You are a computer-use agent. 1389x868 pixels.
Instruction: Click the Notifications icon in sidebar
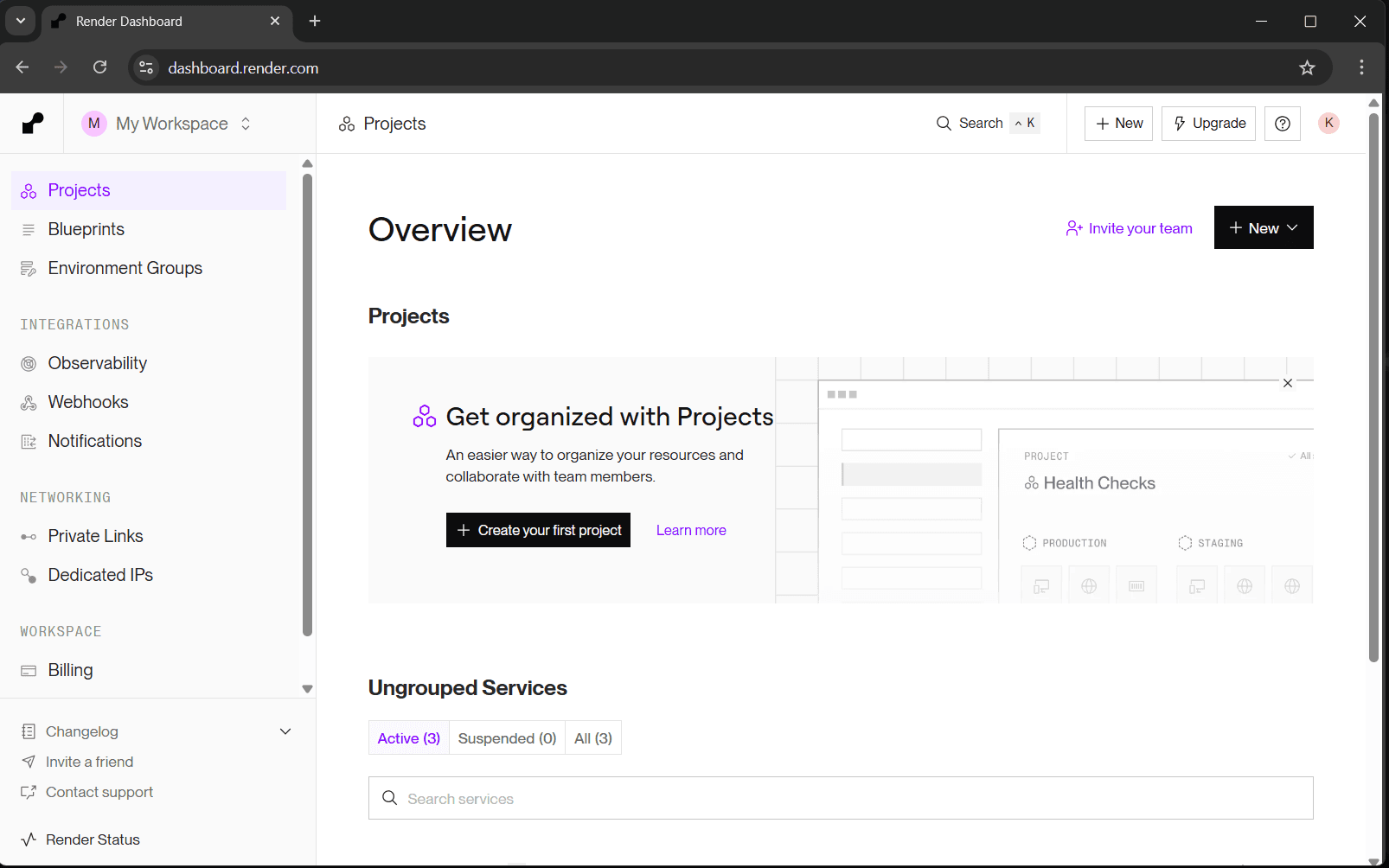click(29, 442)
